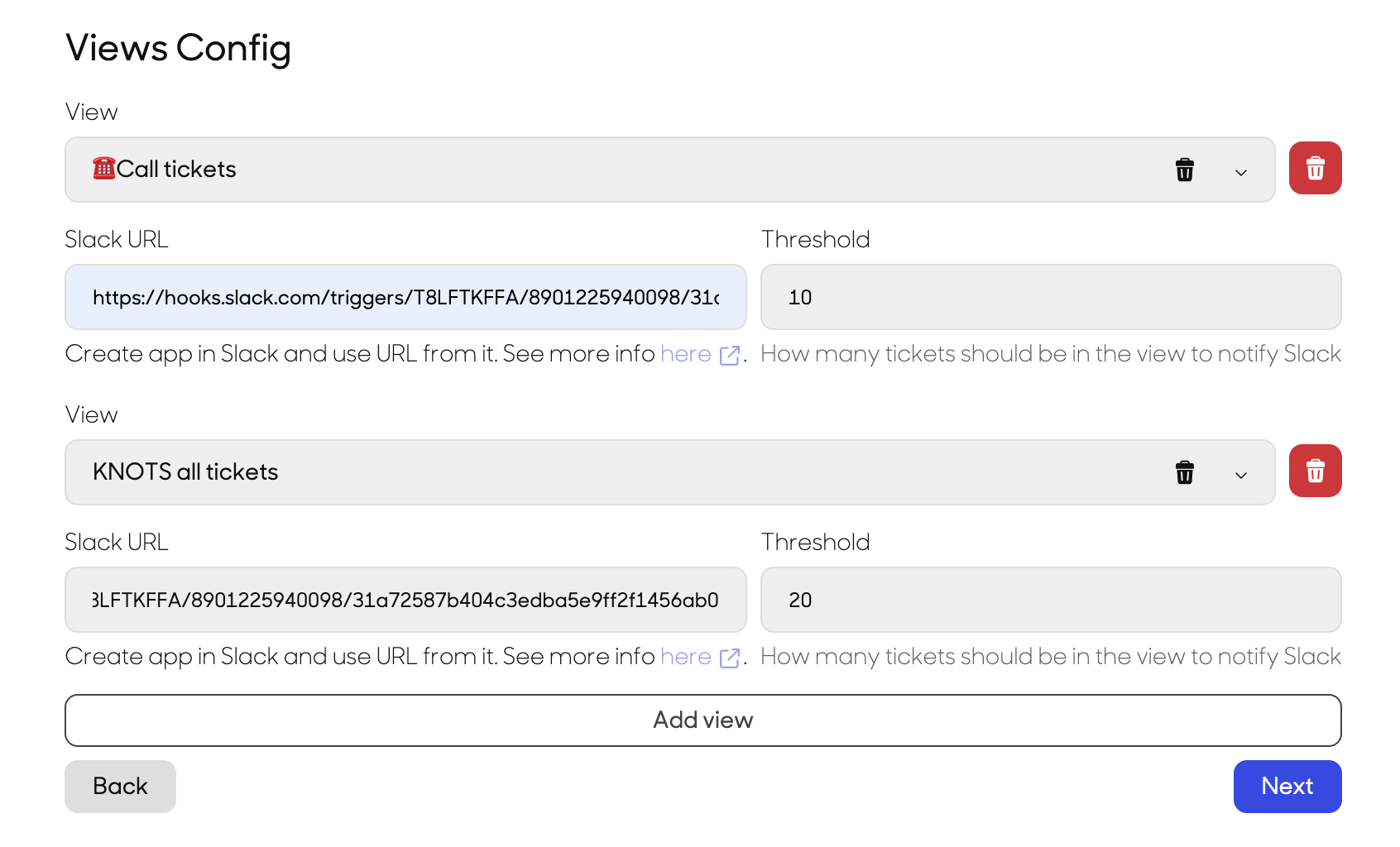Clear the Call tickets selection via black trash icon
This screenshot has height=847, width=1400.
click(1185, 170)
